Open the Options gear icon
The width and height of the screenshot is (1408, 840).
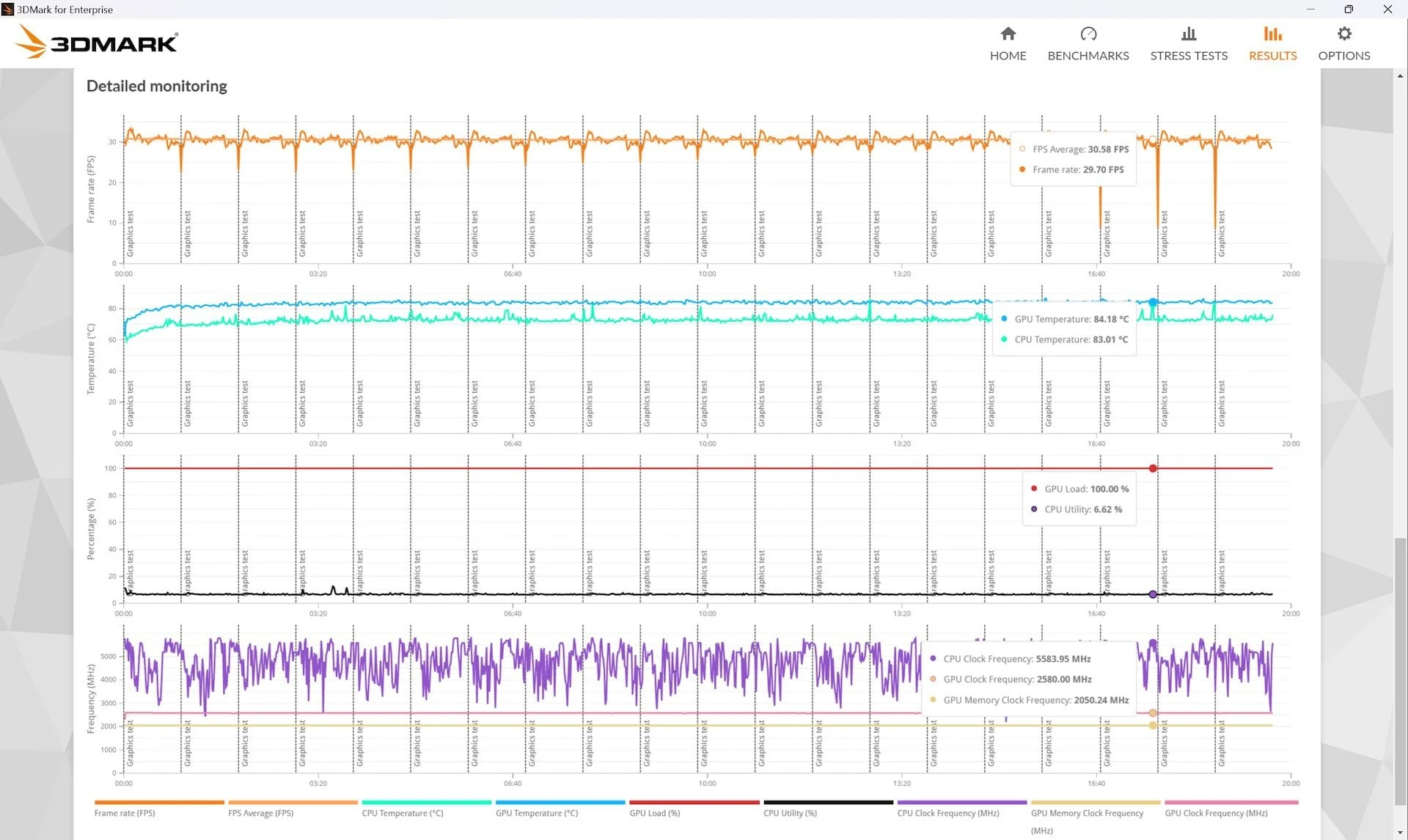pyautogui.click(x=1343, y=34)
